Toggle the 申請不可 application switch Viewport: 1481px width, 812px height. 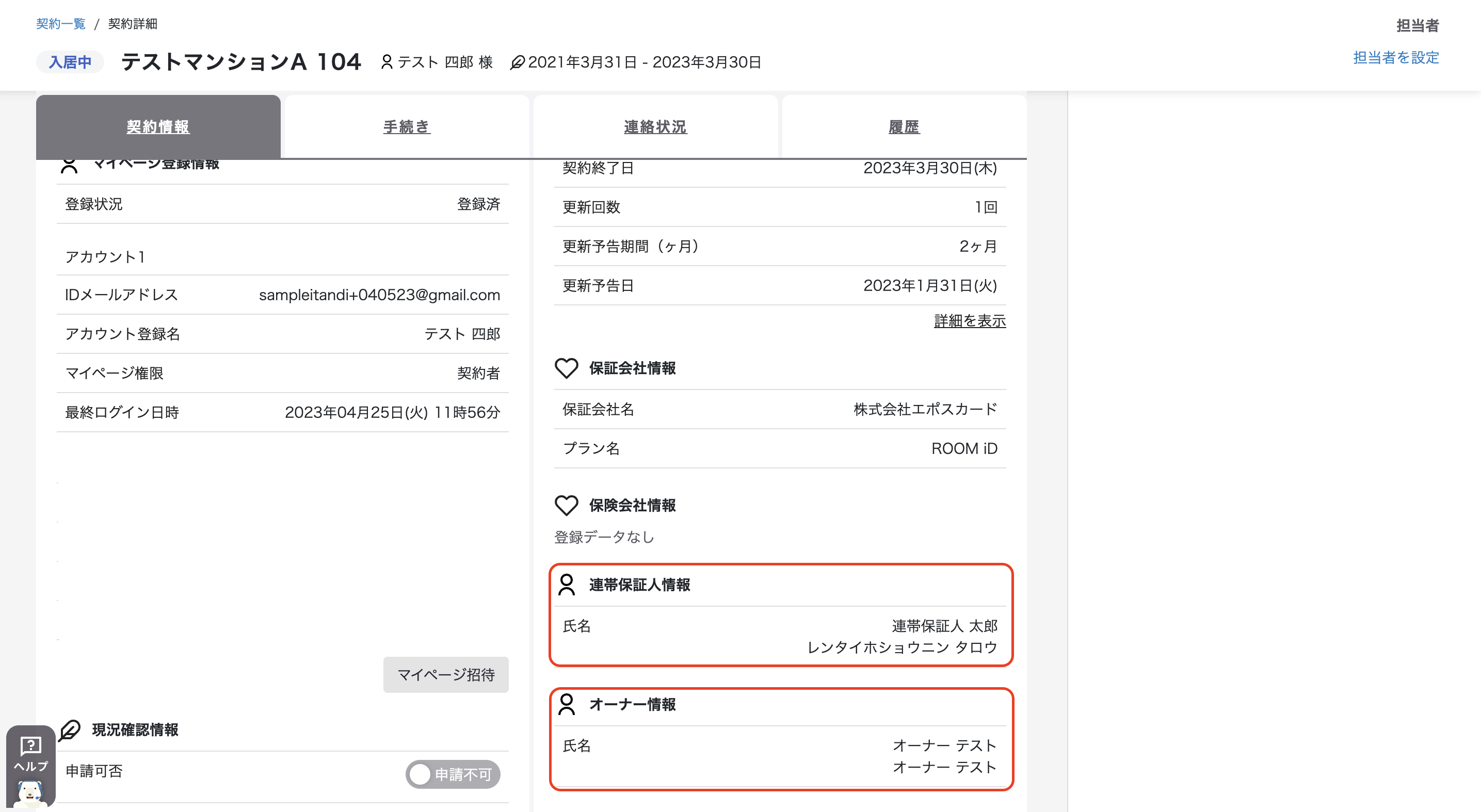[x=453, y=775]
